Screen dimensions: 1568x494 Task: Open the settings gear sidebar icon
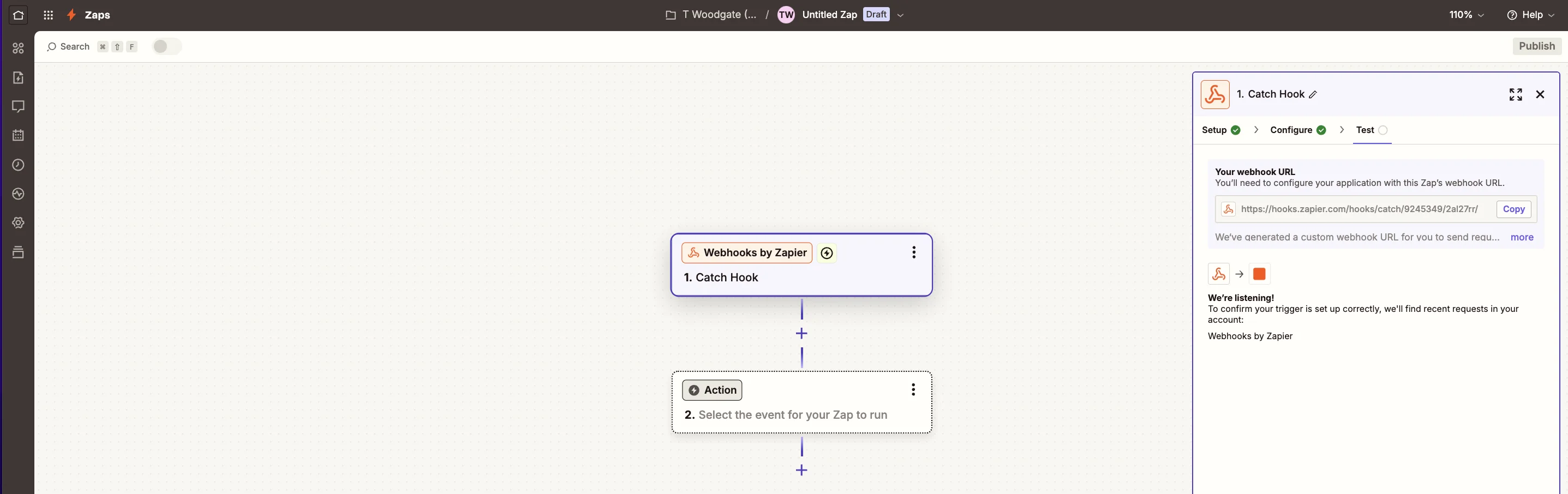[18, 222]
